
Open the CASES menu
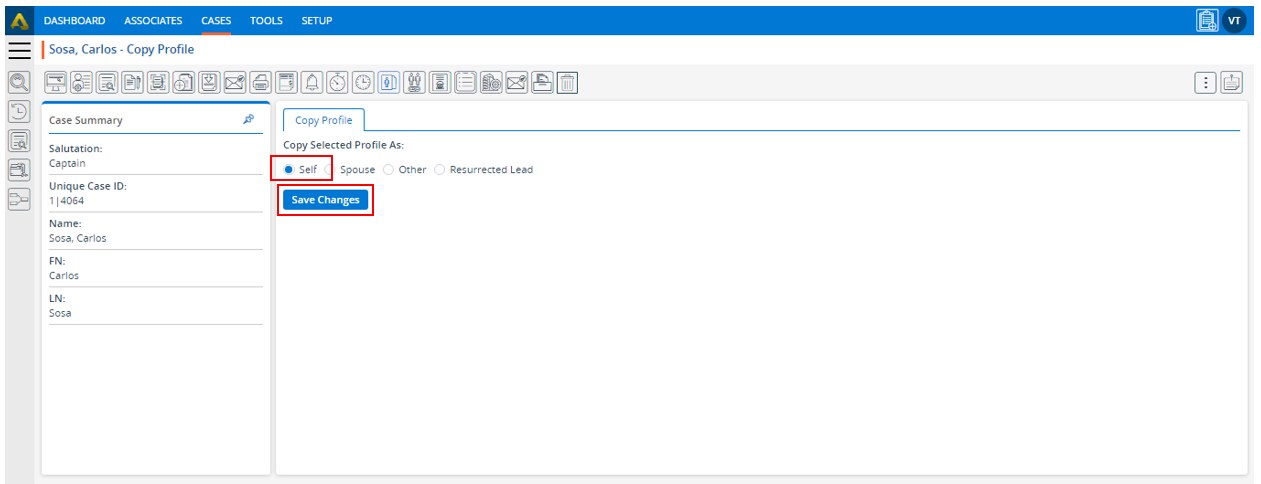coord(216,21)
